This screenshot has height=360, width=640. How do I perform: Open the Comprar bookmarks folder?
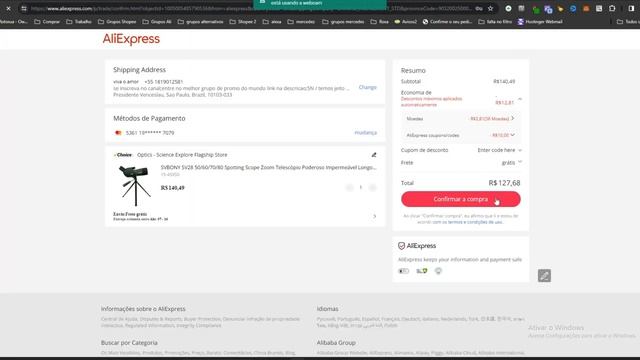[x=47, y=22]
